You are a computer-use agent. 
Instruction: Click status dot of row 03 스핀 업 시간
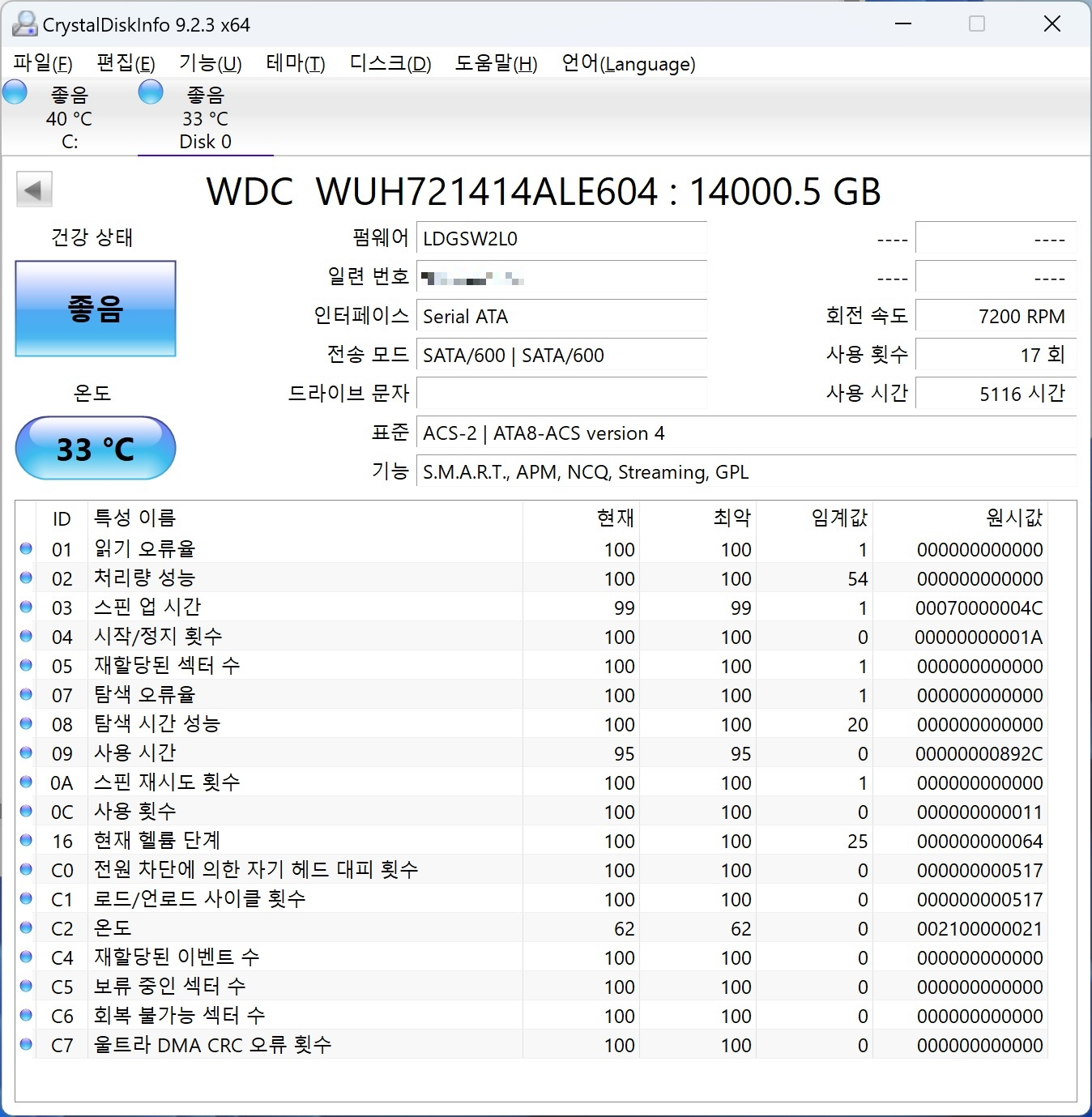point(26,607)
